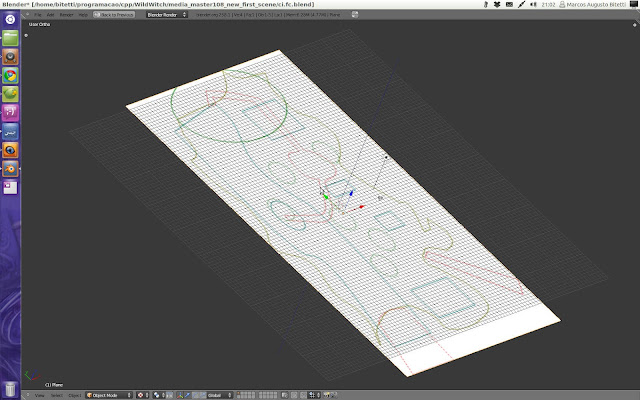Open the sound volume indicator

tap(533, 4)
